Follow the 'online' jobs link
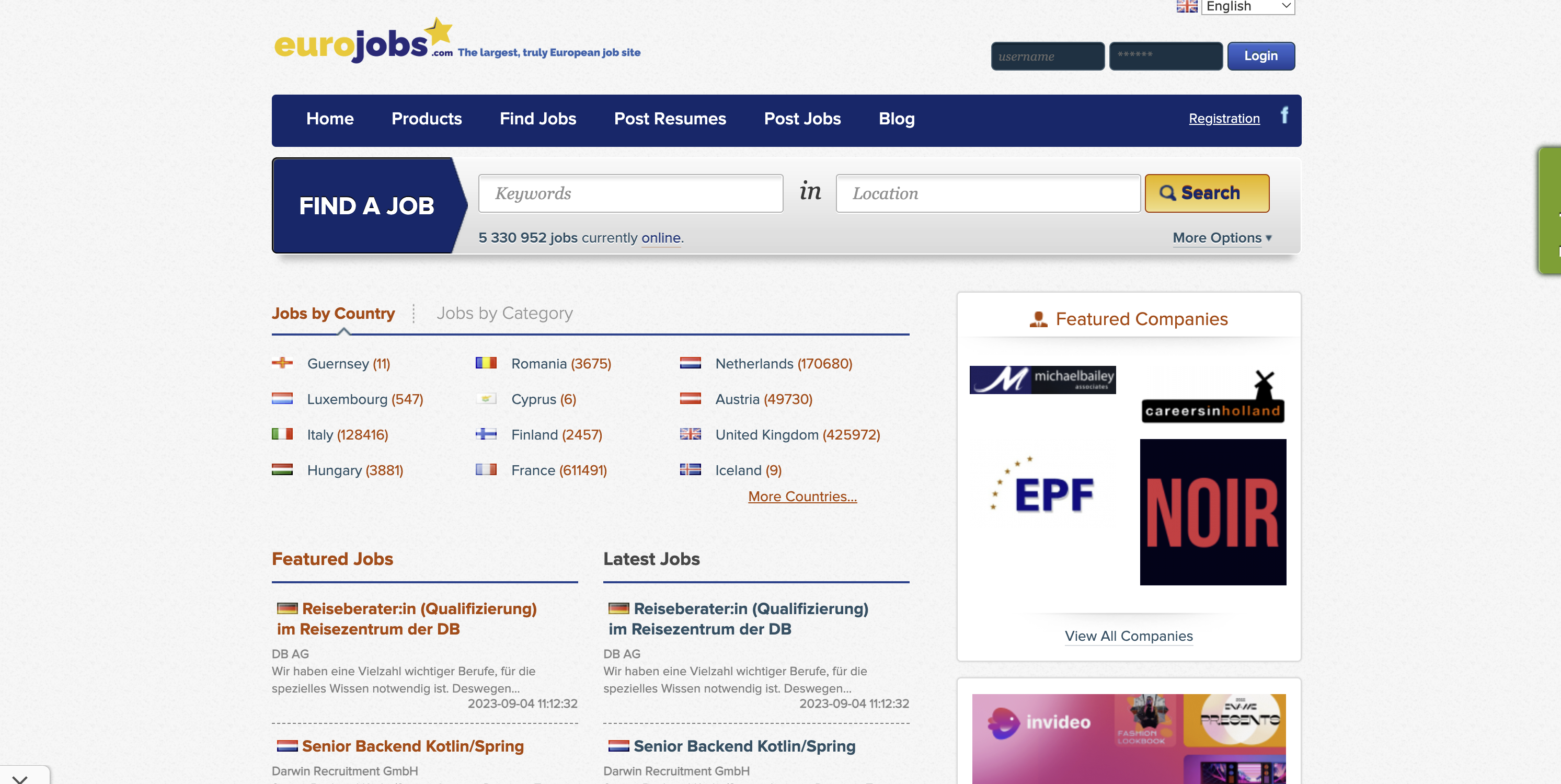Image resolution: width=1561 pixels, height=784 pixels. [660, 238]
